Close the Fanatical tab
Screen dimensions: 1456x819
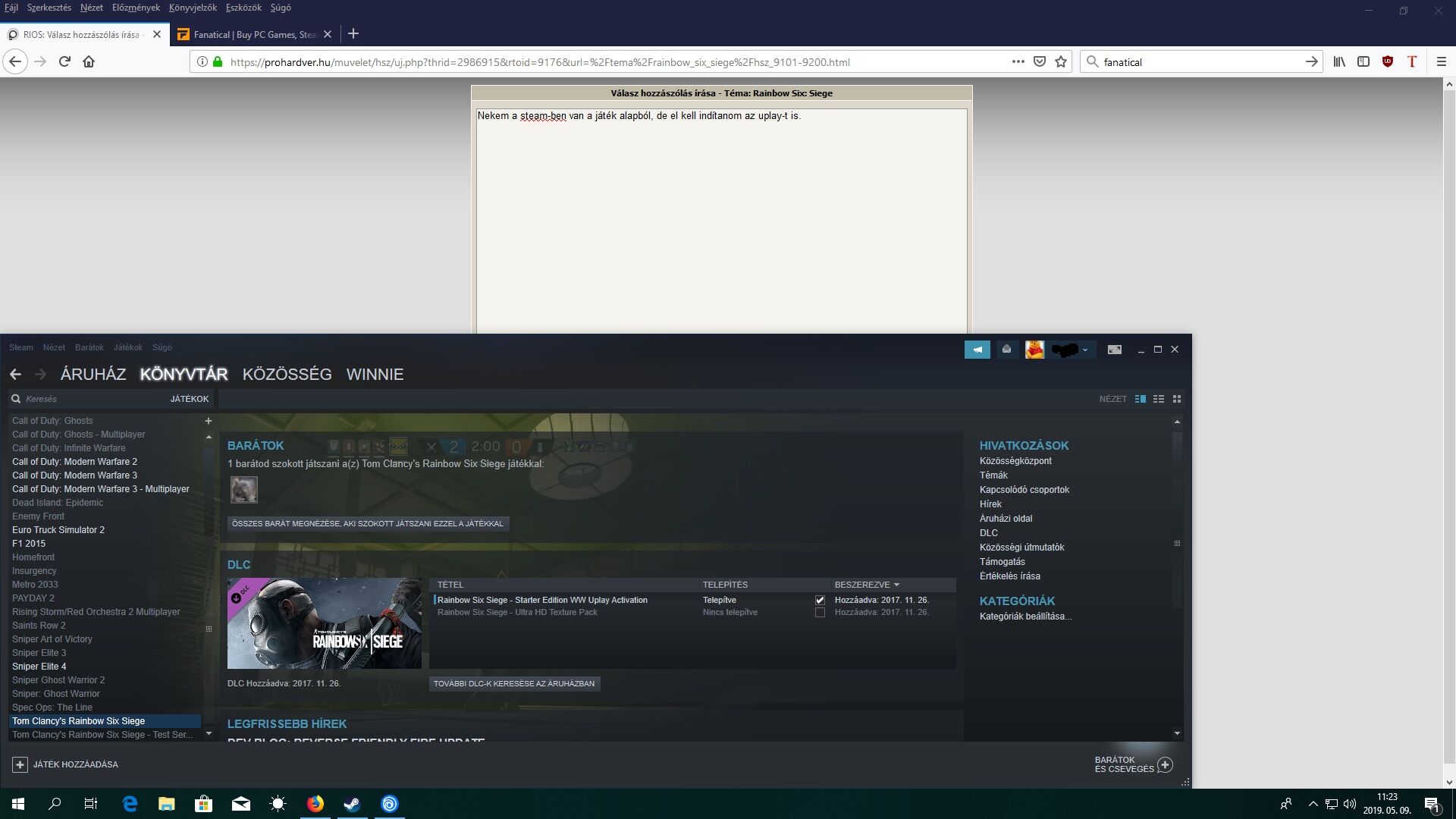(x=328, y=34)
